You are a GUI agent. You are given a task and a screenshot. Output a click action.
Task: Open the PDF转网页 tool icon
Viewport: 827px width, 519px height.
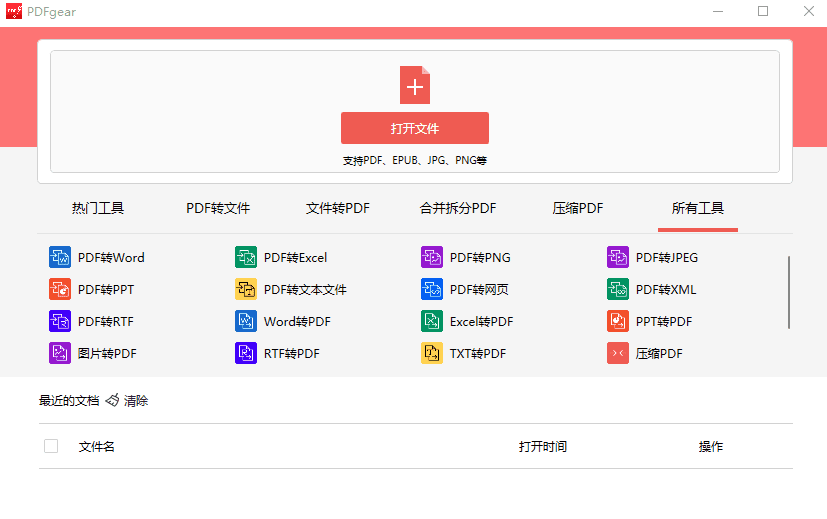tap(432, 289)
